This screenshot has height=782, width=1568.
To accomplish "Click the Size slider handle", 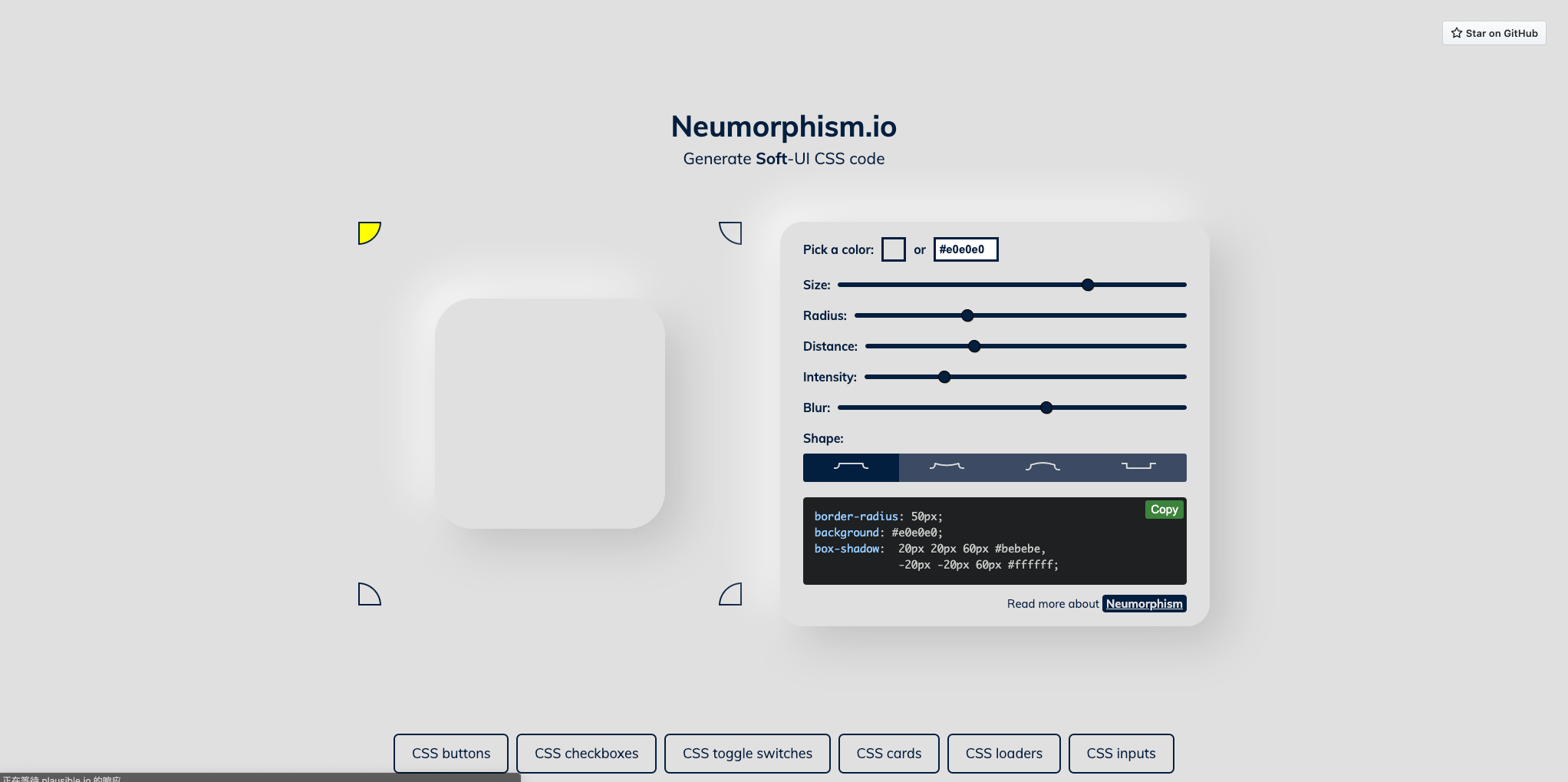I will tap(1088, 285).
